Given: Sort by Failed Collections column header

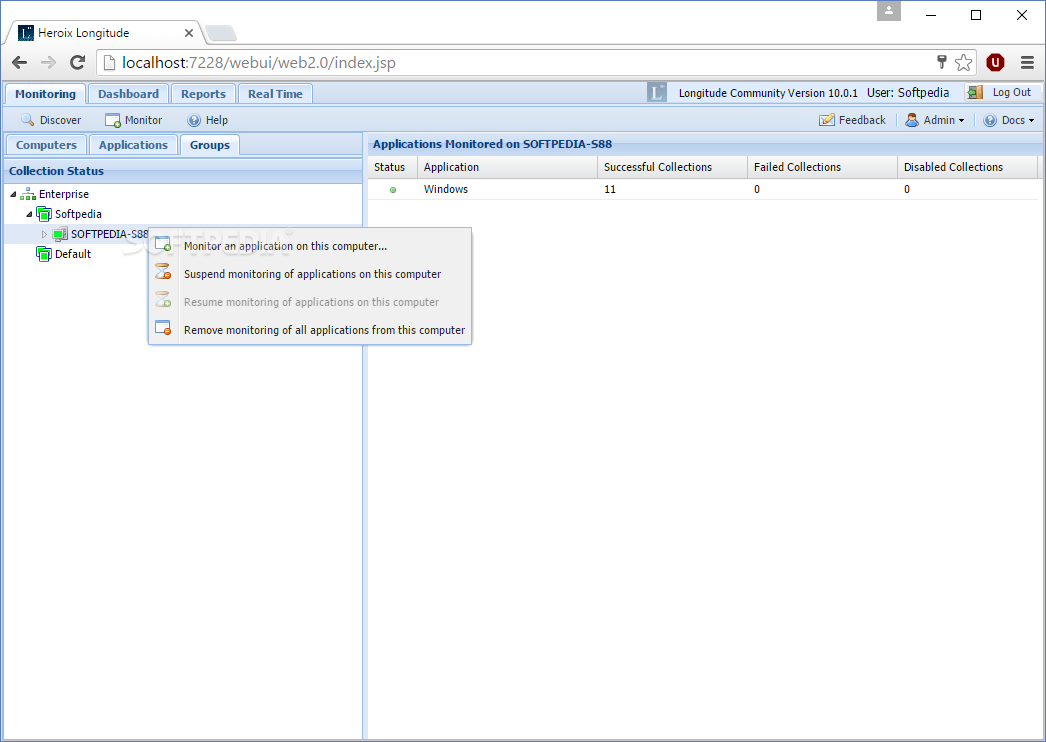Looking at the screenshot, I should tap(823, 167).
